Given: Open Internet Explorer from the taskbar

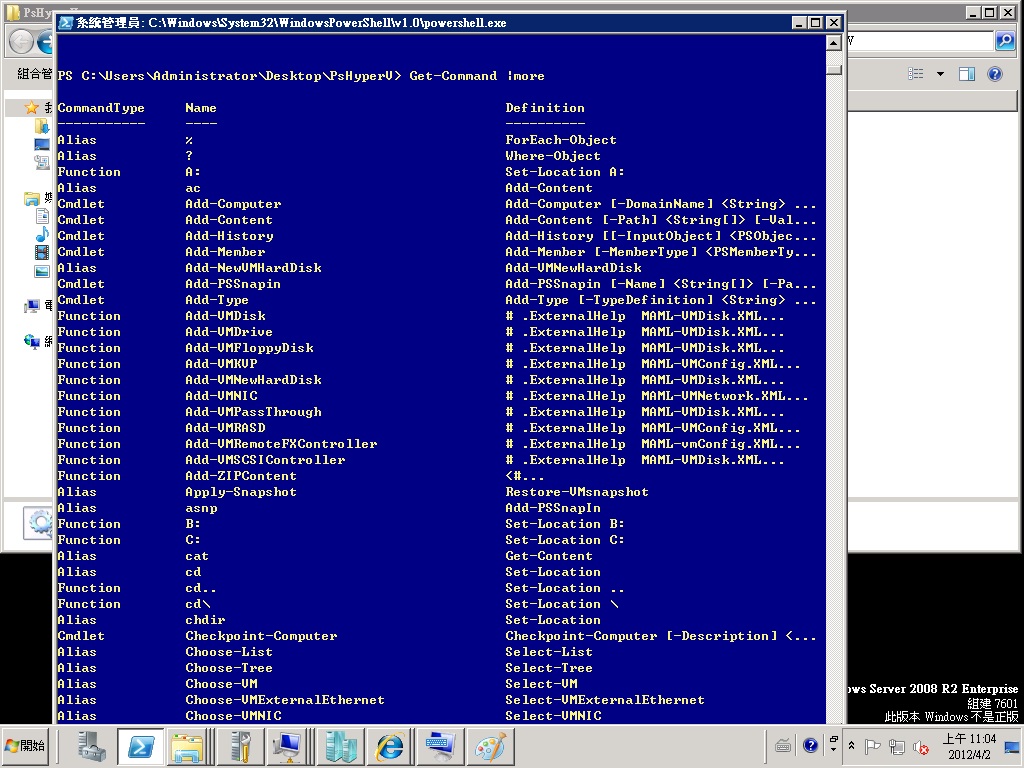Looking at the screenshot, I should click(x=389, y=746).
